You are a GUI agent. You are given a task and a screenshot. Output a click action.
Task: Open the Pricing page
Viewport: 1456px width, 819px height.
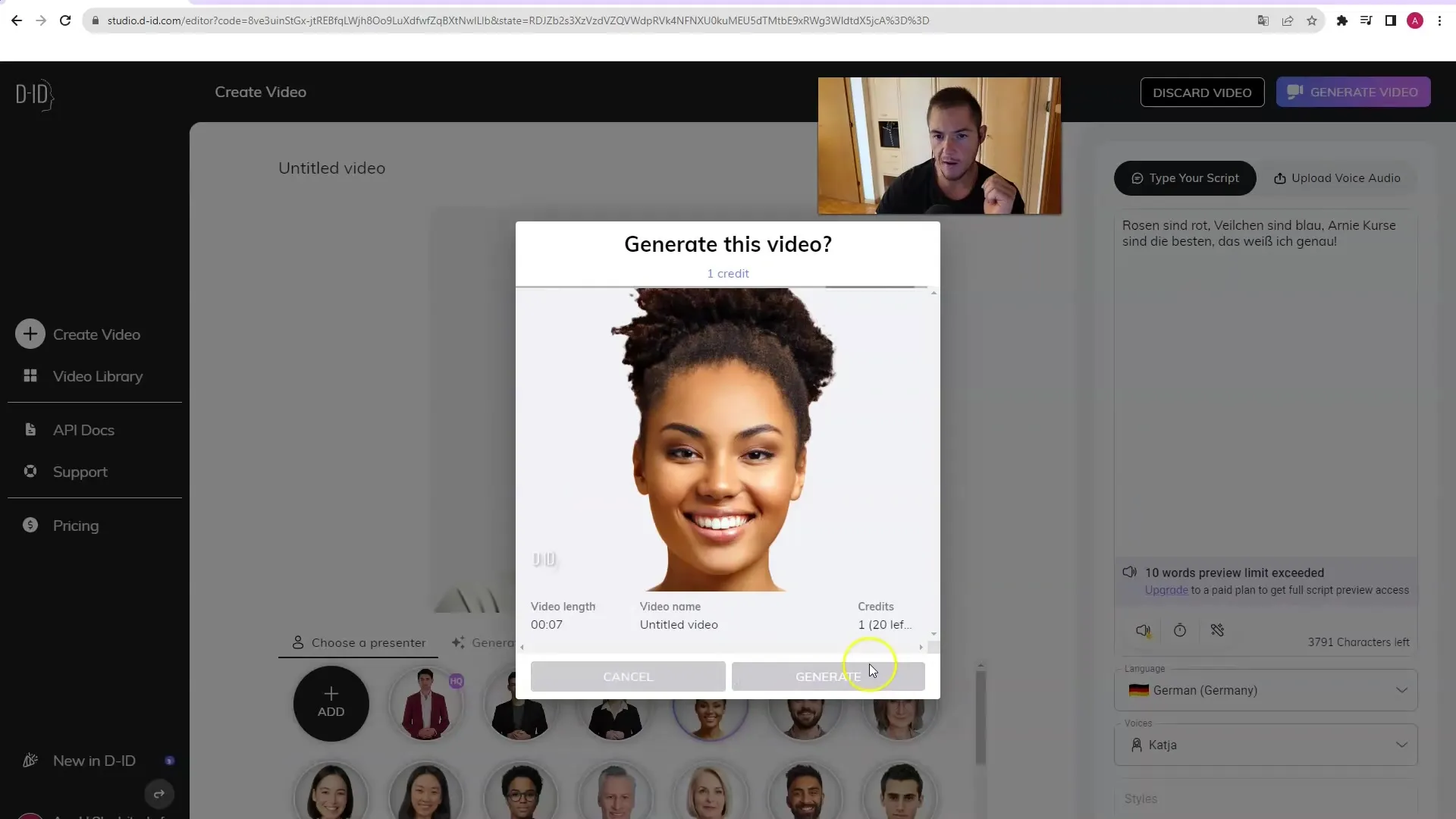(x=75, y=525)
